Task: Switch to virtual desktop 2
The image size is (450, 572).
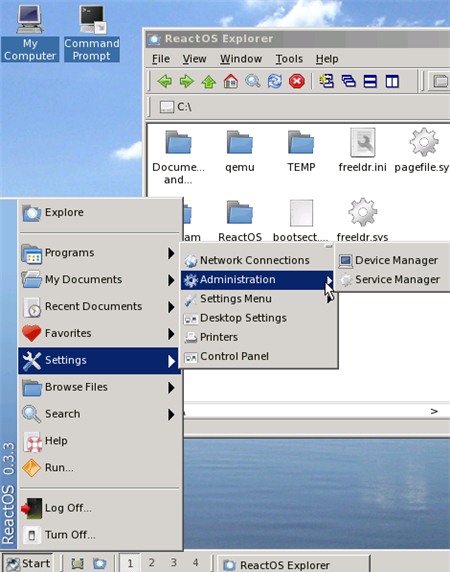Action: [152, 563]
